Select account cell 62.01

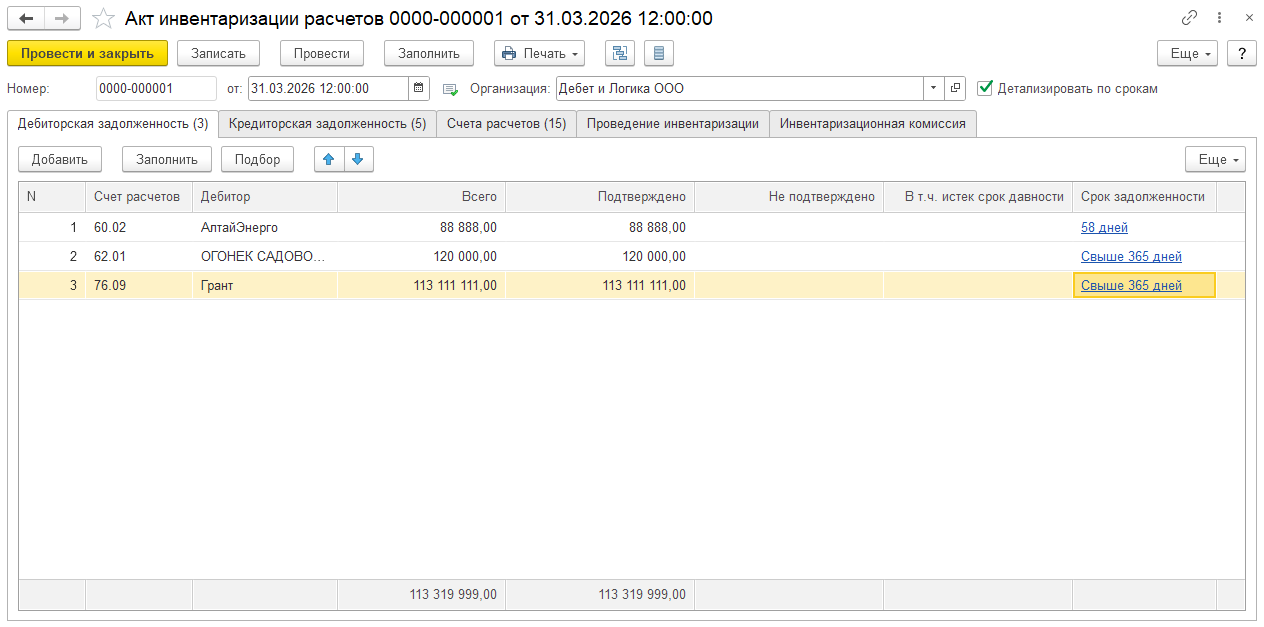pos(139,257)
